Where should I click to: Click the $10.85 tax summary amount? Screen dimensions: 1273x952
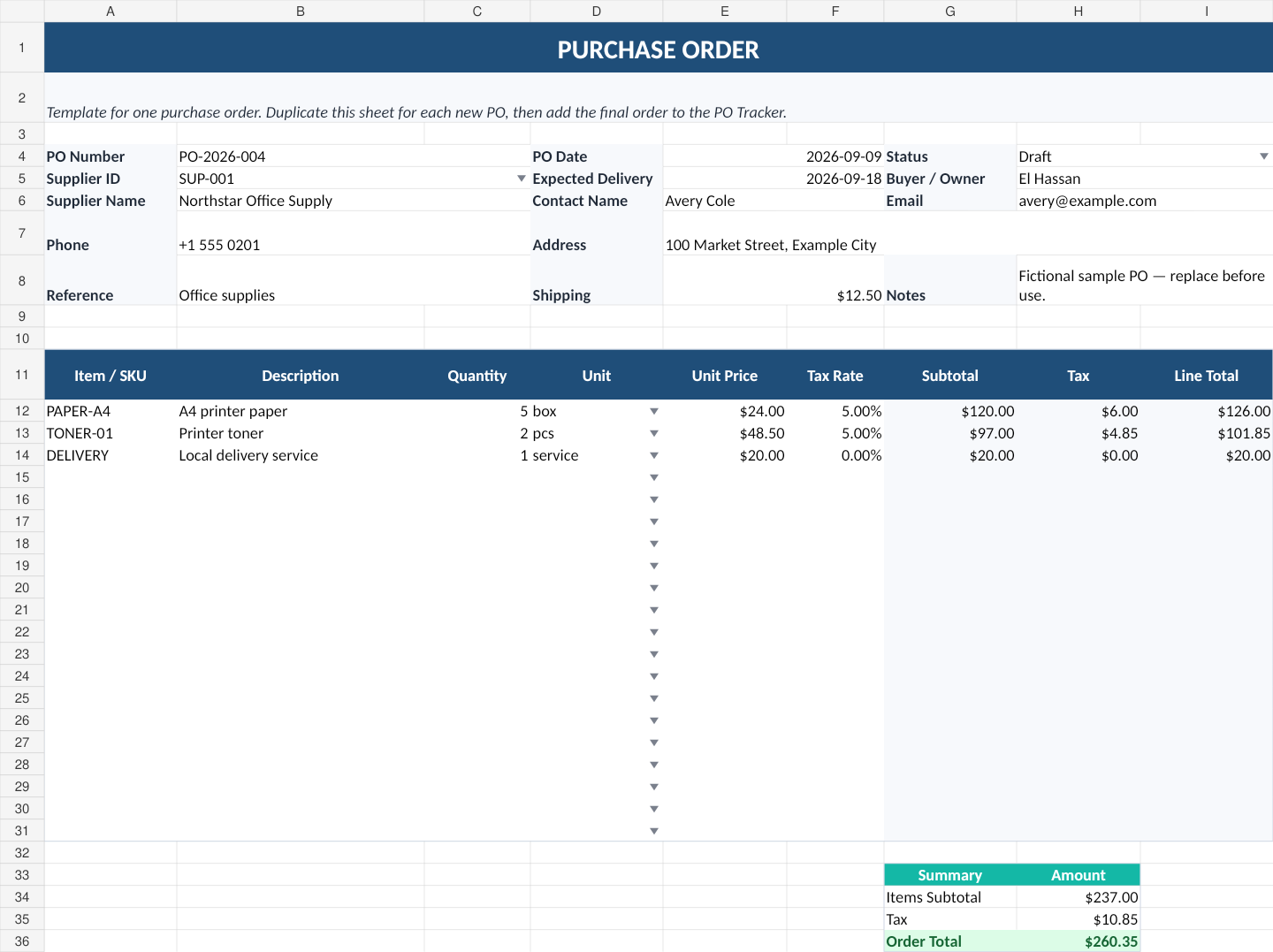pyautogui.click(x=1079, y=919)
